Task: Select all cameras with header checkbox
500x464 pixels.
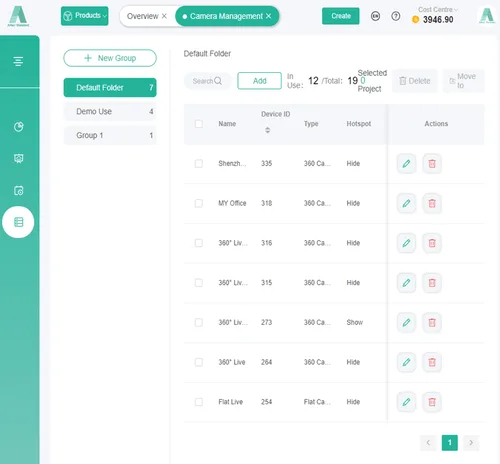Action: [x=199, y=124]
